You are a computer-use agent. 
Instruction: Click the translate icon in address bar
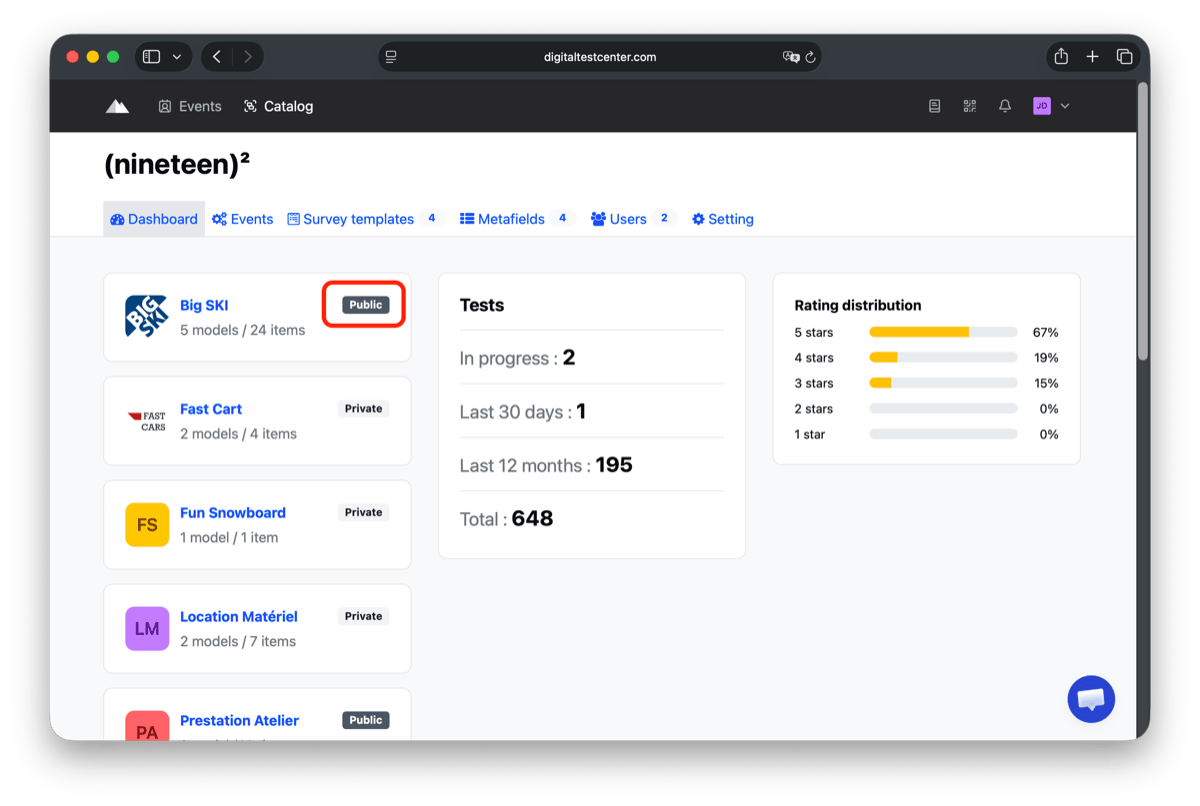pos(791,57)
